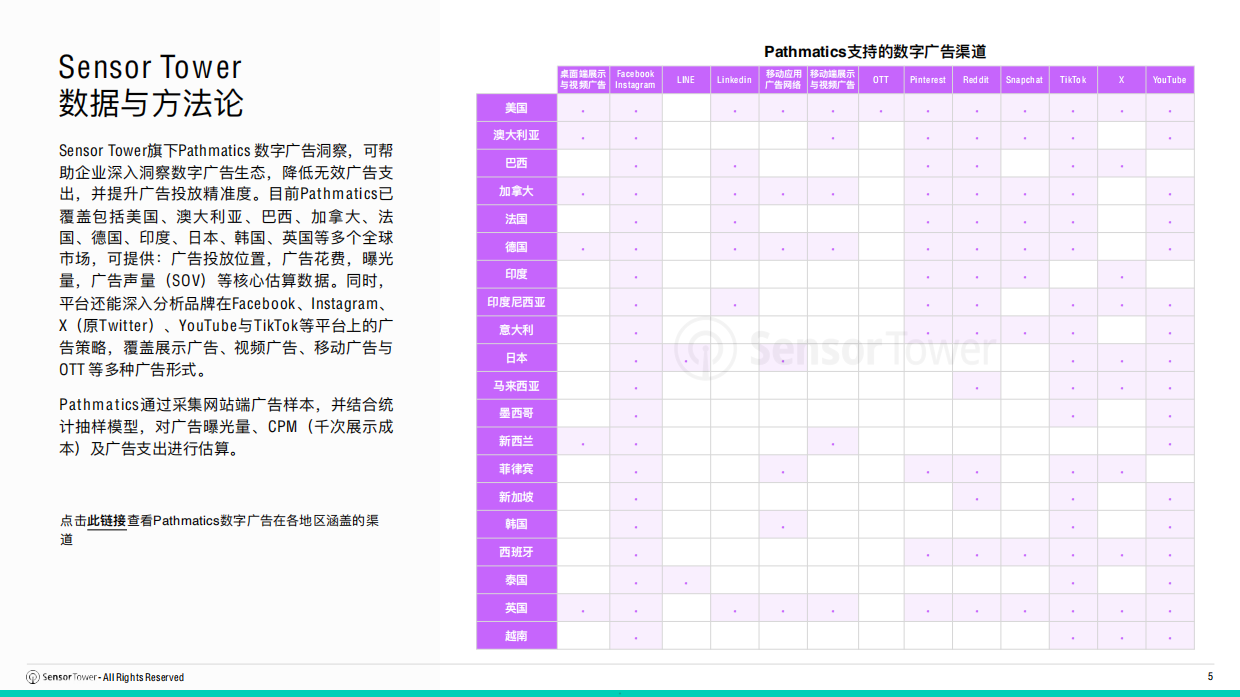Select the 日本 row header
This screenshot has width=1240, height=697.
516,358
